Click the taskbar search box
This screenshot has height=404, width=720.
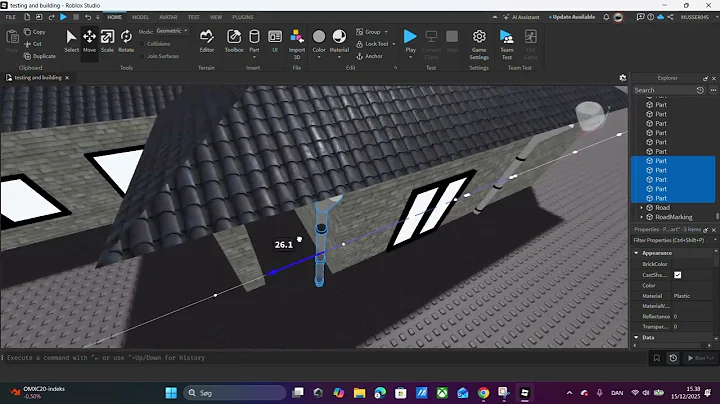coord(235,393)
